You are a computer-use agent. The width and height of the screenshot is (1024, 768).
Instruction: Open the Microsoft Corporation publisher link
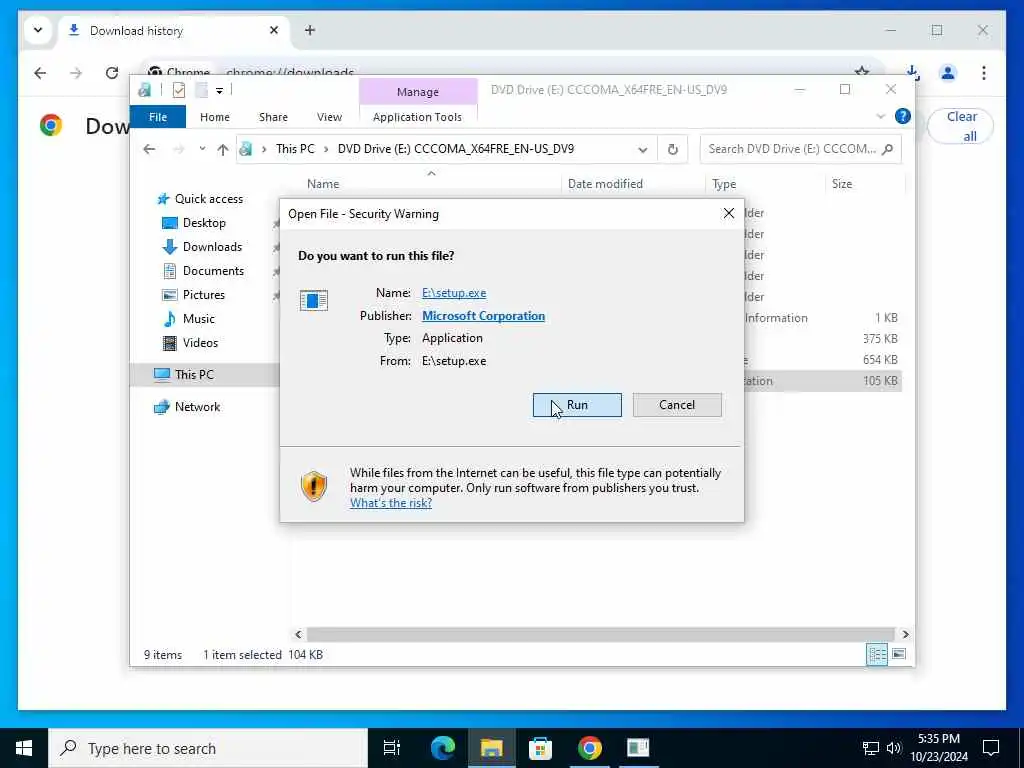(483, 316)
